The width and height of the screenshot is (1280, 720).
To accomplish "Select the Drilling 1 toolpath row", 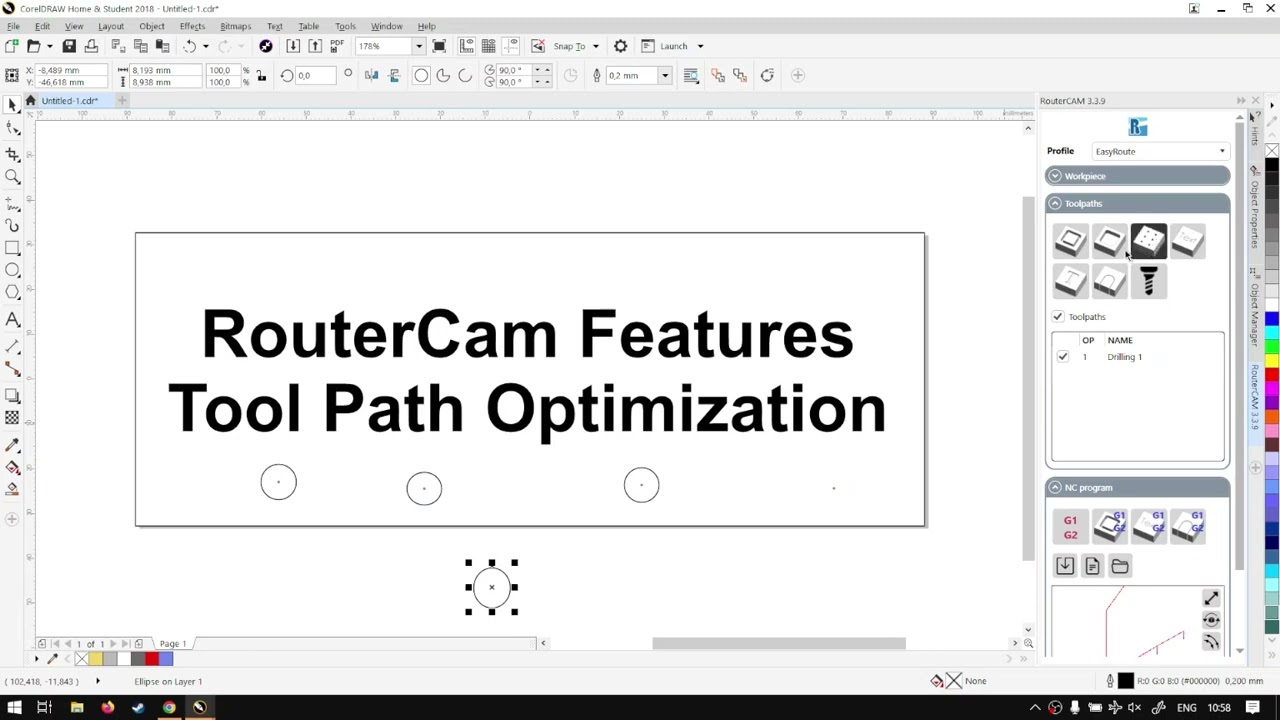I will (x=1138, y=357).
